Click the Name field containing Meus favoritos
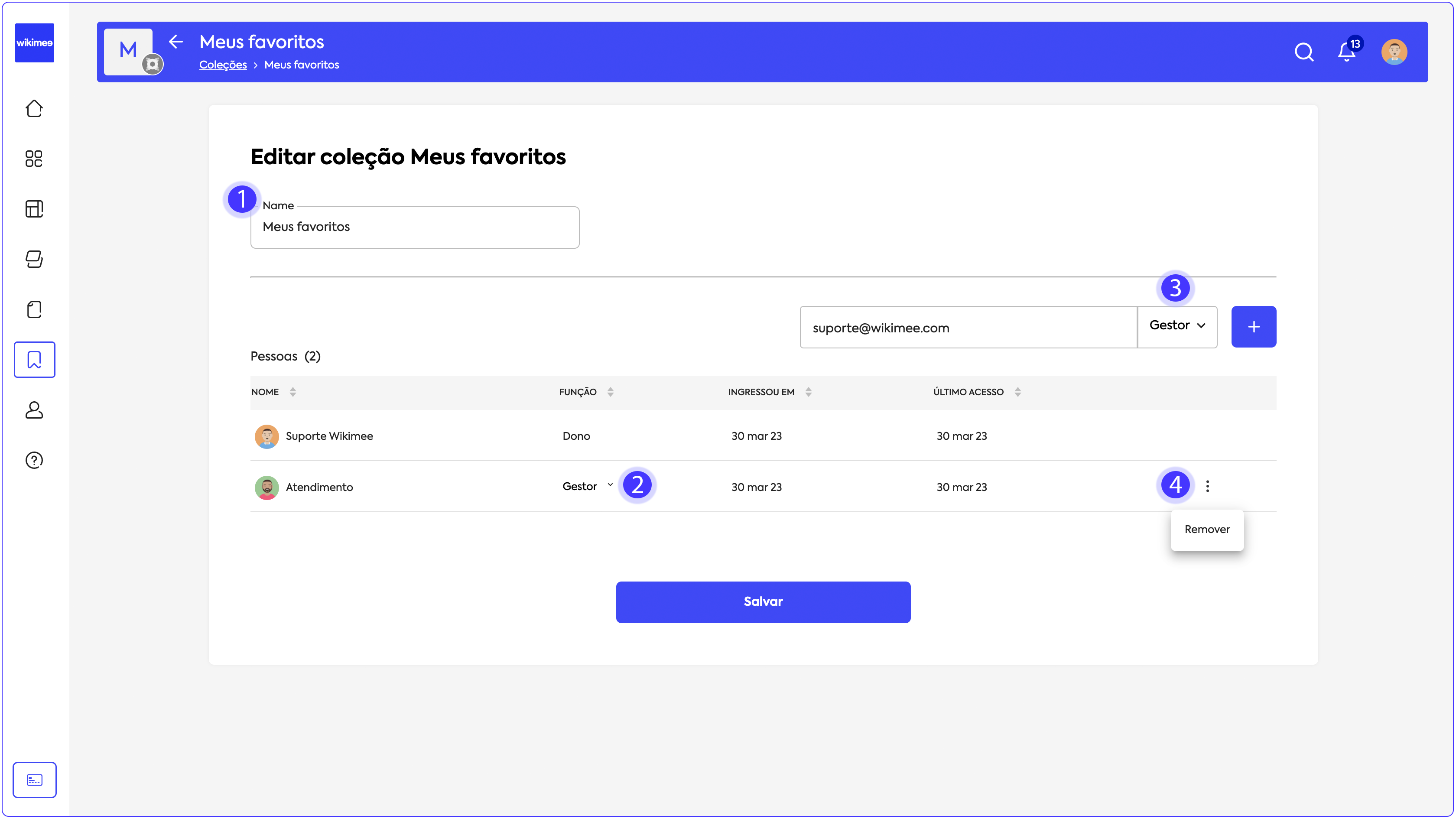Image resolution: width=1456 pixels, height=819 pixels. [x=414, y=227]
